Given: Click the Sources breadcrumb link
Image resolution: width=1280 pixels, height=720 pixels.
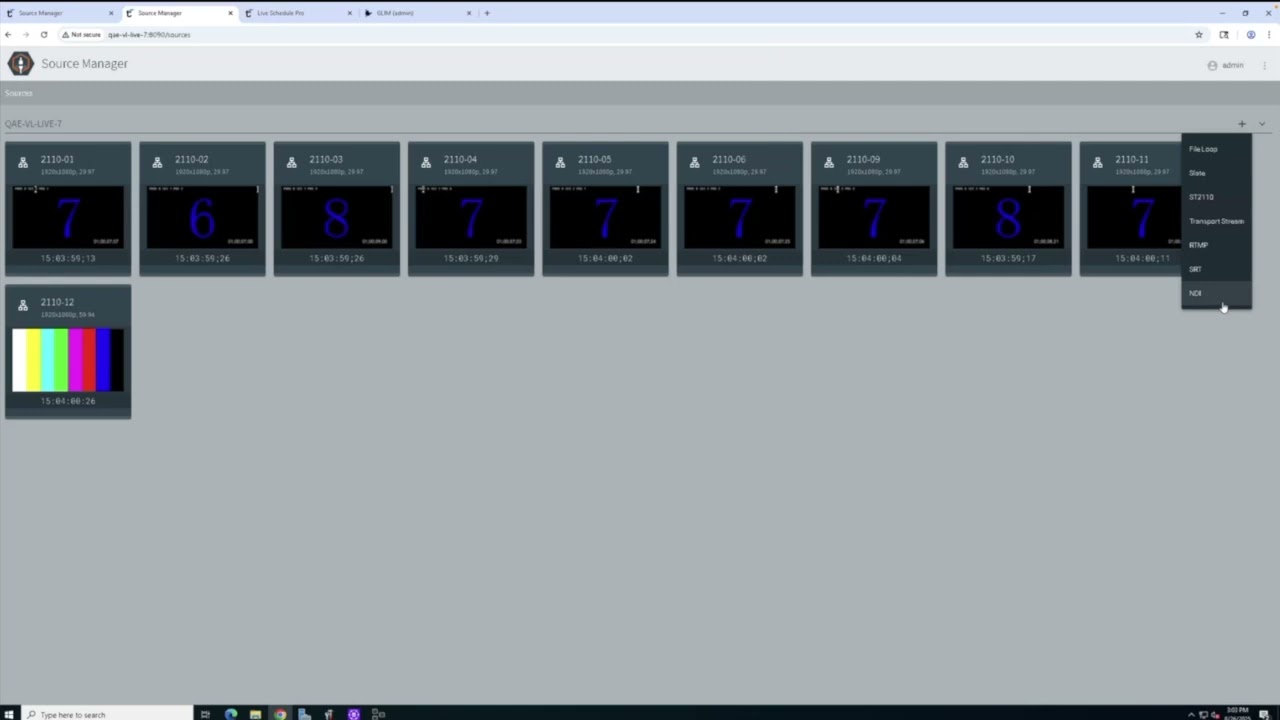Looking at the screenshot, I should (19, 93).
